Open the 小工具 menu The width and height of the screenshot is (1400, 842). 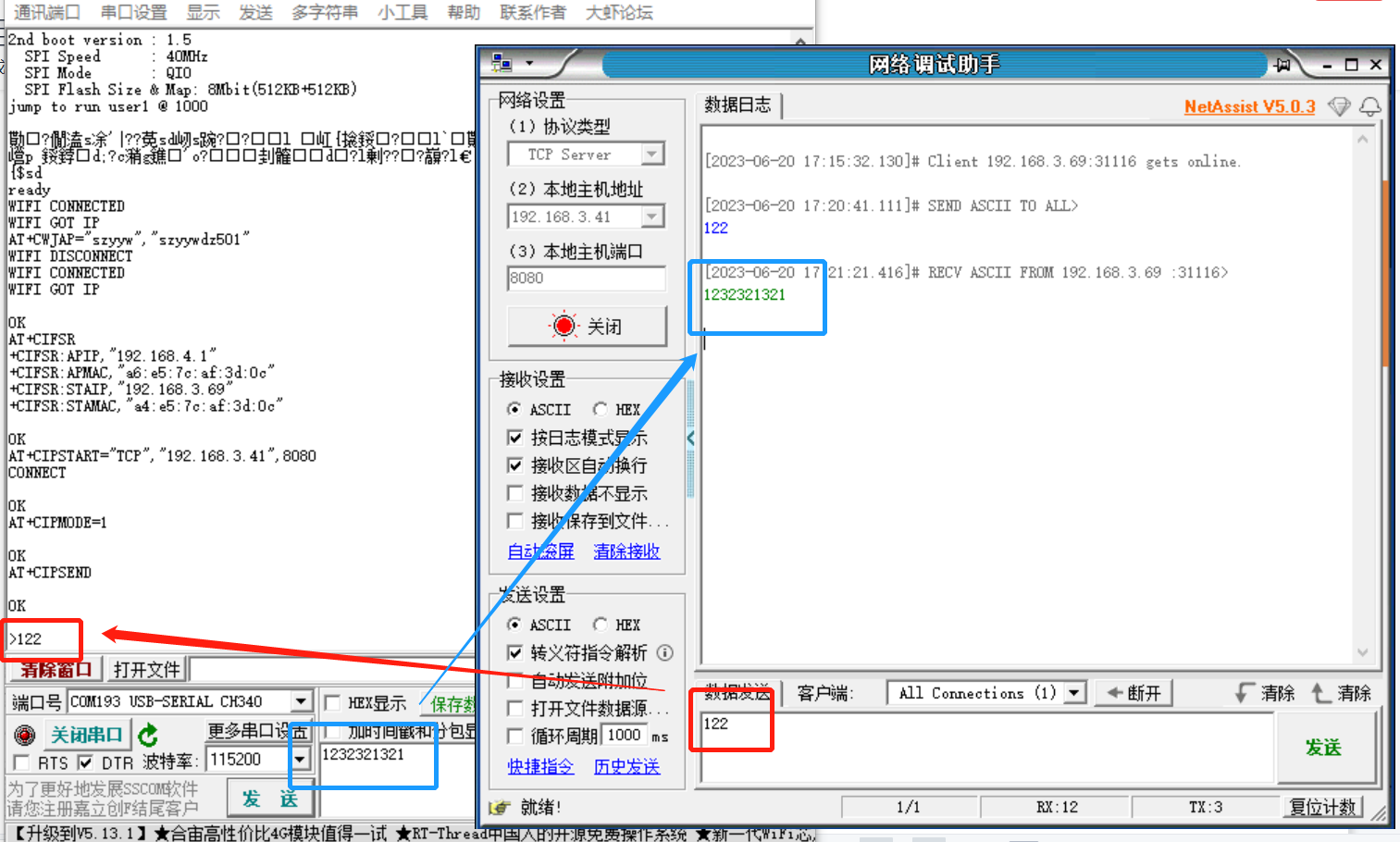pyautogui.click(x=403, y=12)
